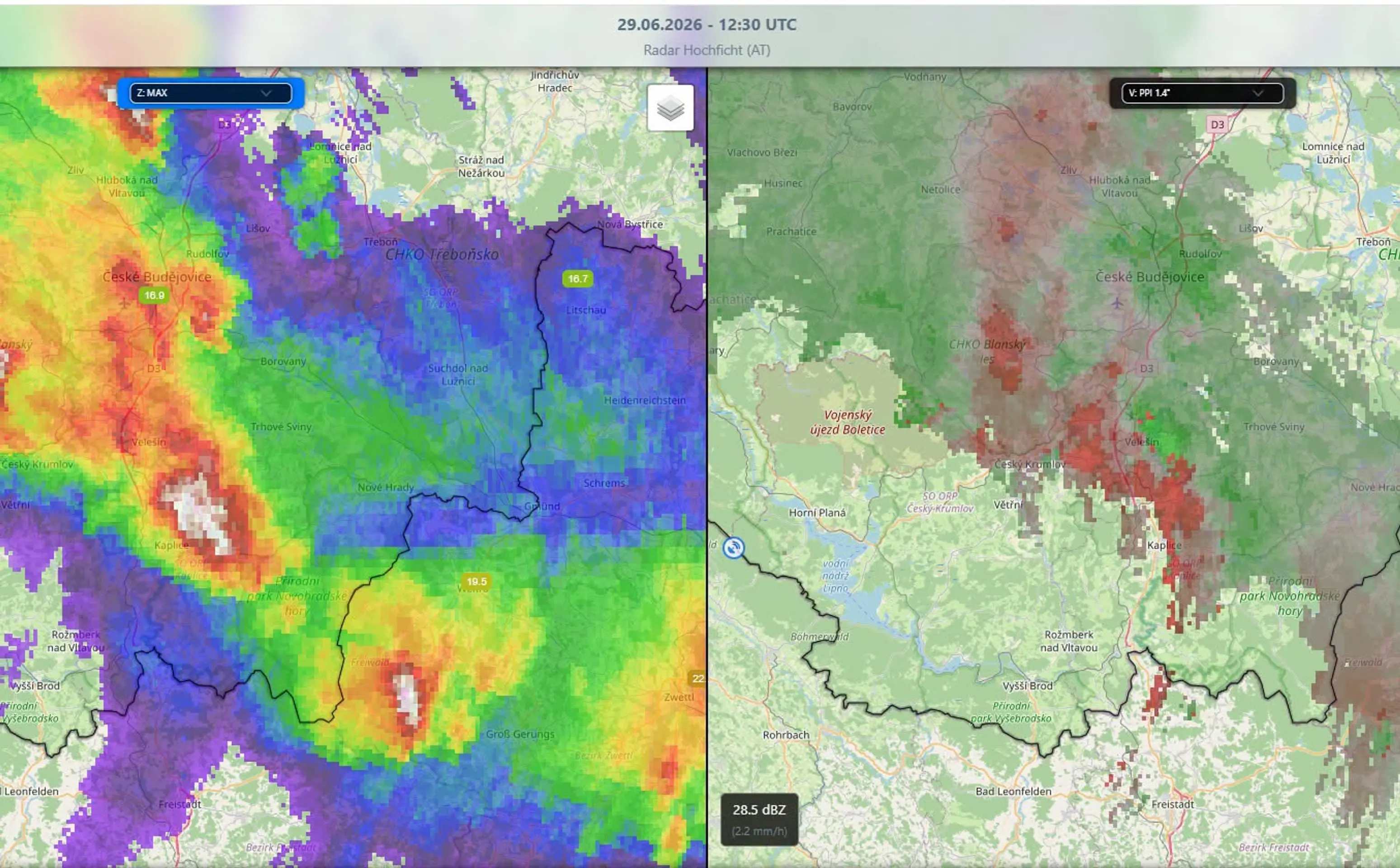Image resolution: width=1400 pixels, height=868 pixels.
Task: Click the CHKO Třeboňsko map label
Action: coord(442,255)
